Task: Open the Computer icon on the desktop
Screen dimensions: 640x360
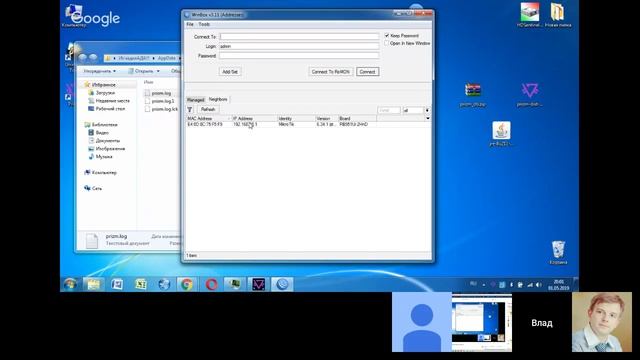Action: 74,16
